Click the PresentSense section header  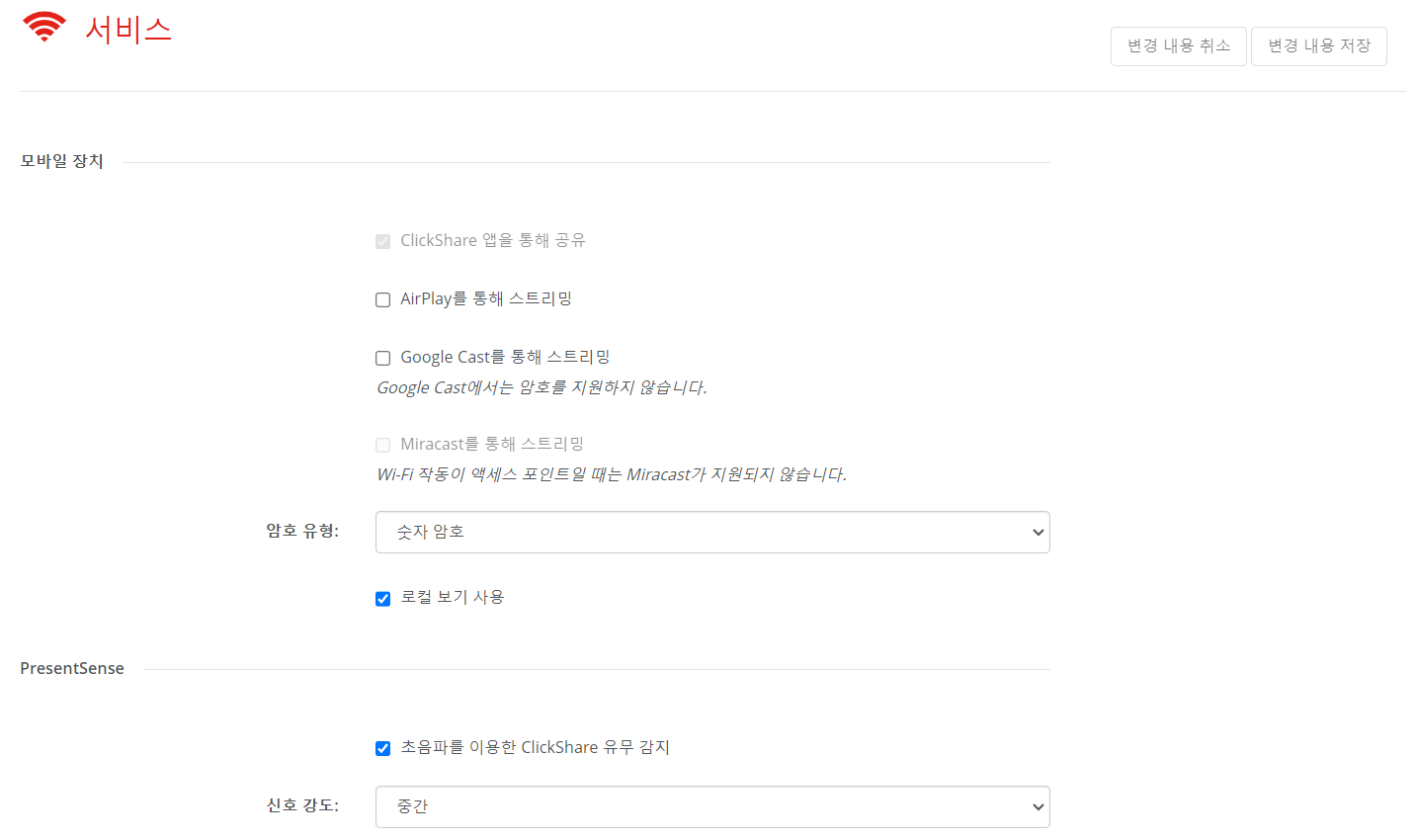[x=72, y=668]
